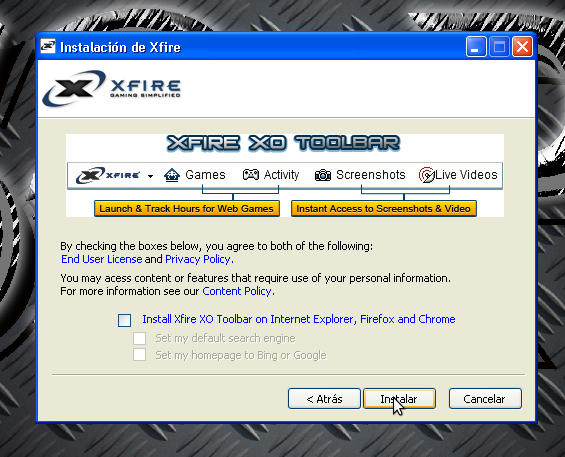565x457 pixels.
Task: Click the Xfire XO Toolbar banner title
Action: [284, 143]
